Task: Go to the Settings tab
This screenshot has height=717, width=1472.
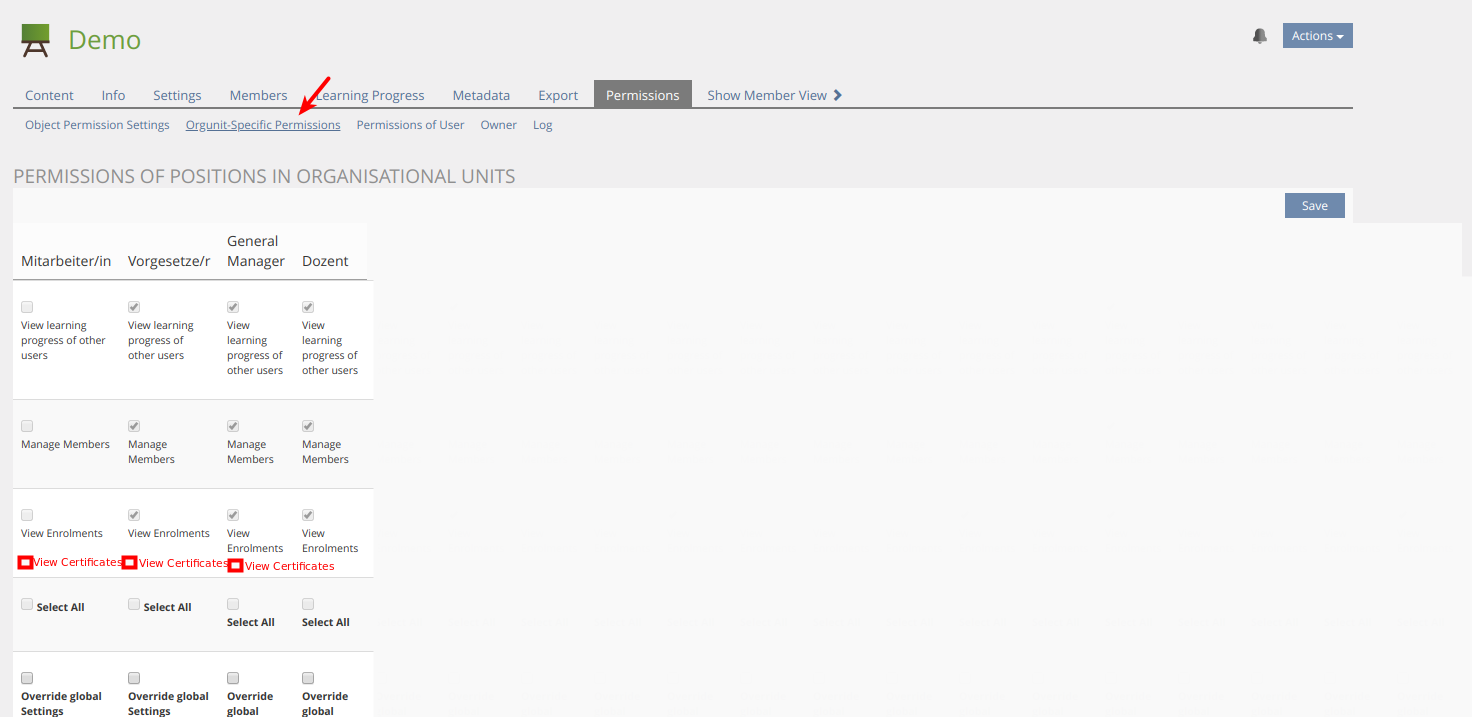Action: tap(177, 95)
